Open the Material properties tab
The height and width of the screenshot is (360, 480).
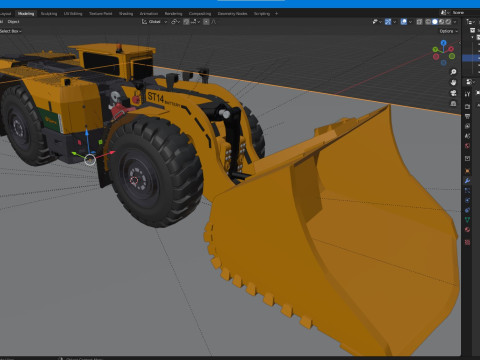(467, 229)
